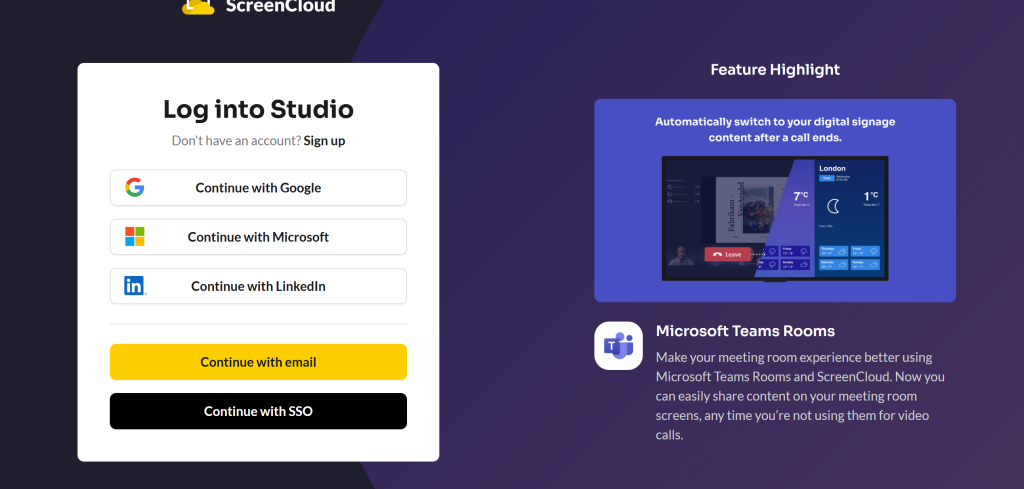This screenshot has width=1024, height=489.
Task: Click the Google logo icon
Action: coord(135,187)
